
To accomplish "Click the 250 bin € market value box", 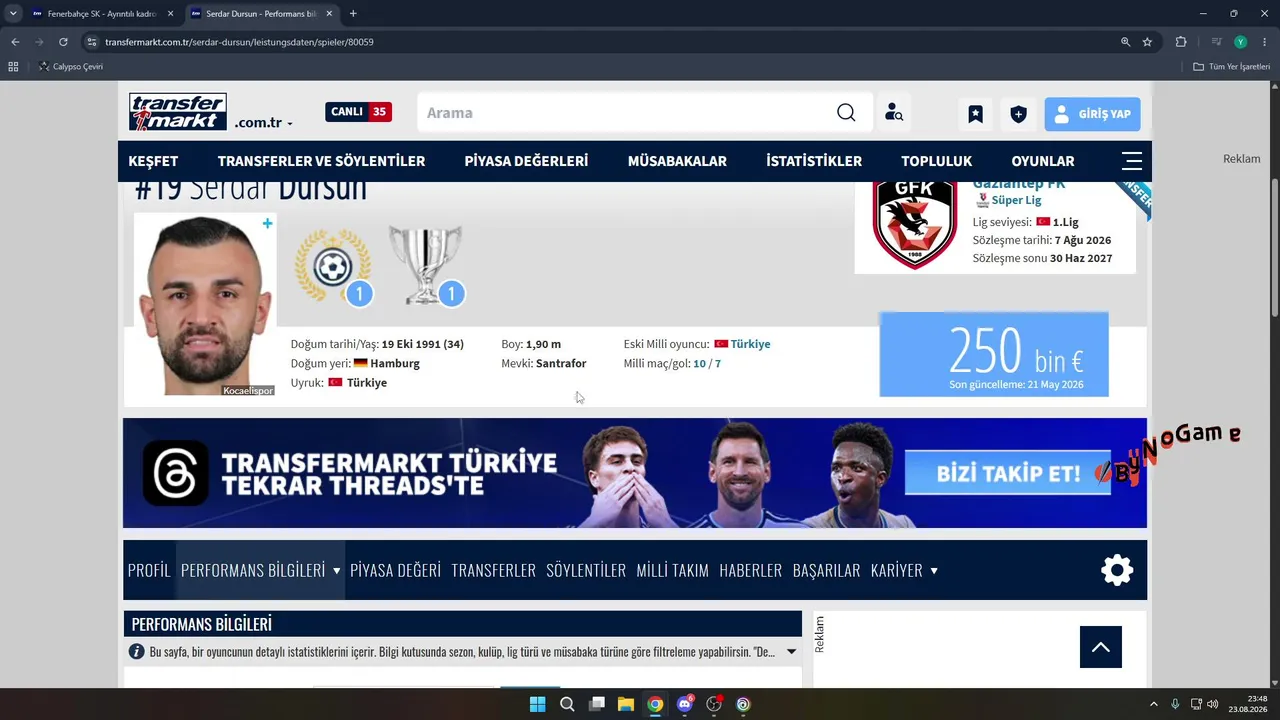I will (994, 354).
